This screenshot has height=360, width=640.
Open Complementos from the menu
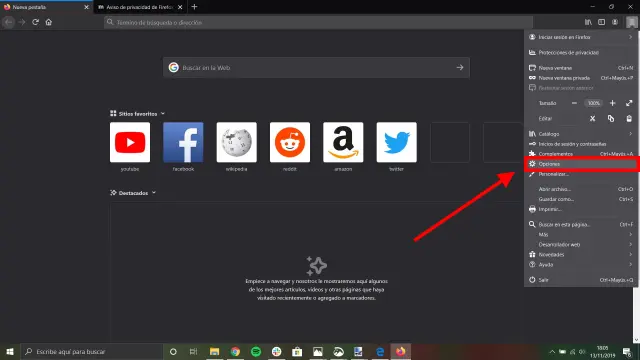581,154
